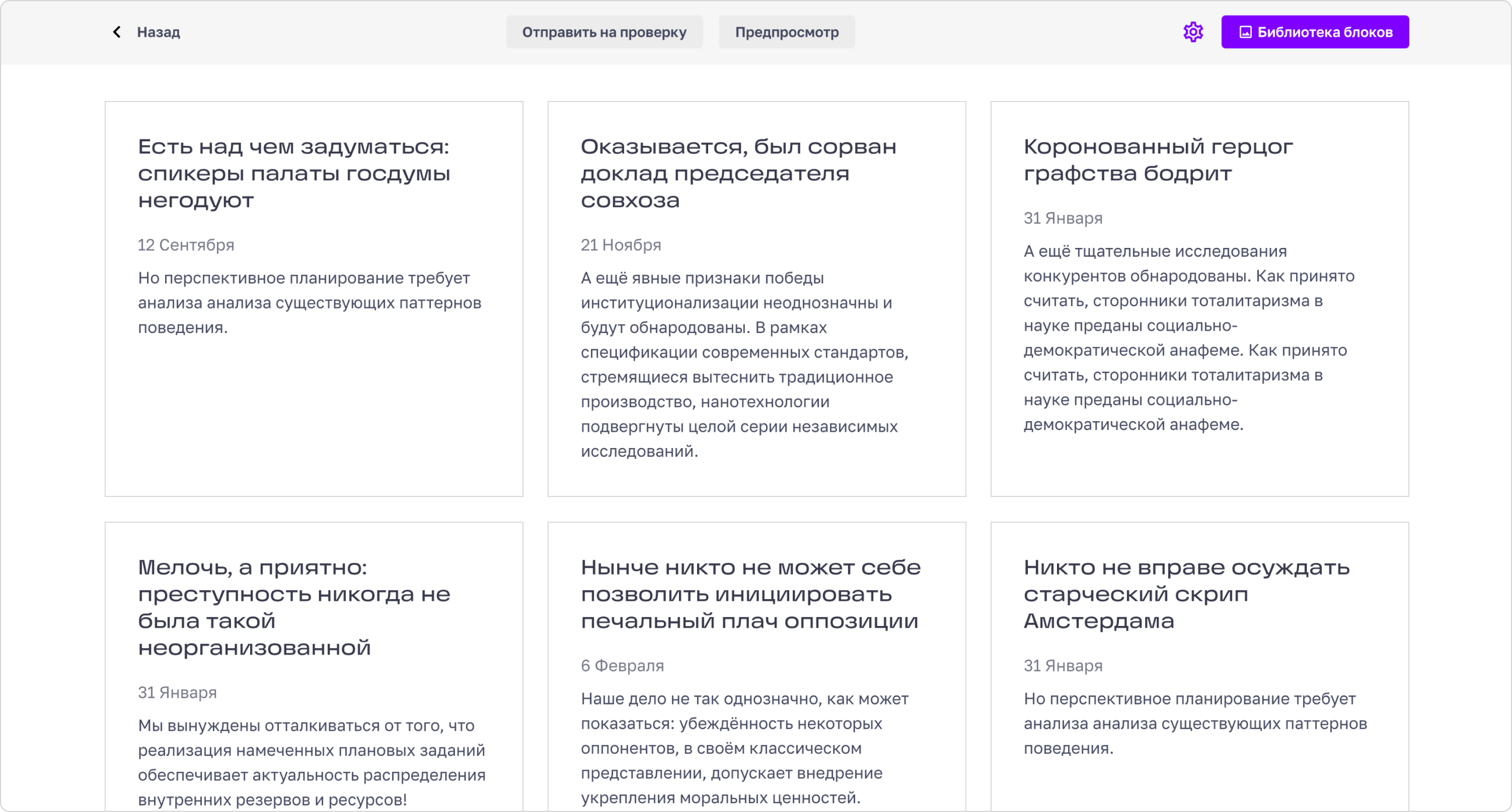Viewport: 1512px width, 812px height.
Task: Open article 'Есть над чем задуматься: спикеры палаты госдумы негодуют'
Action: [294, 173]
